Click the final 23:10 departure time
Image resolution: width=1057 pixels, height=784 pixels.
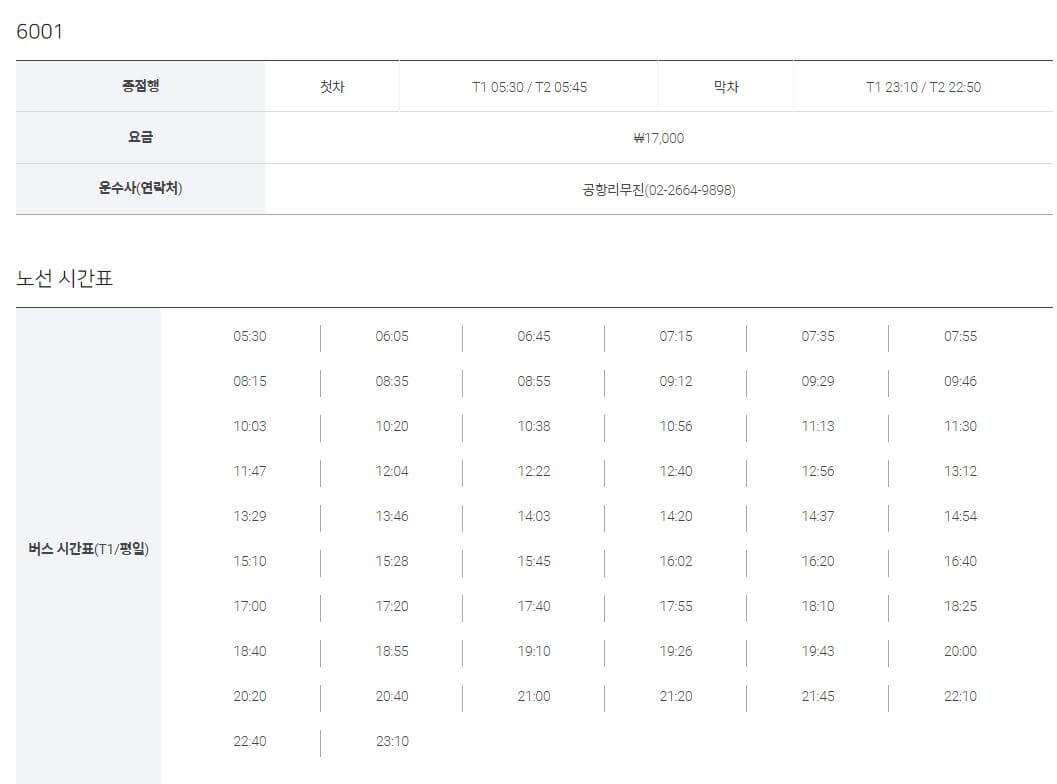click(x=392, y=741)
